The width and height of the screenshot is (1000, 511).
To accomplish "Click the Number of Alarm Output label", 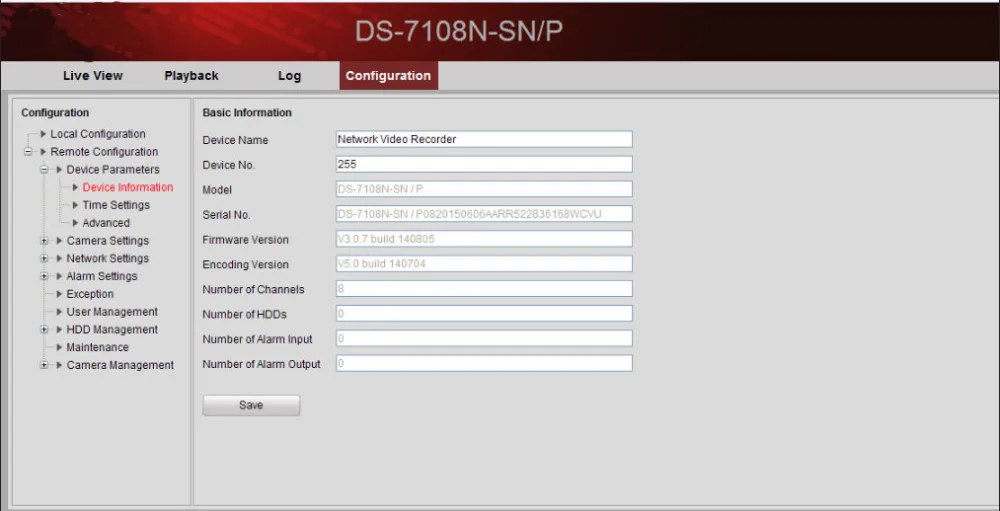I will coord(261,364).
